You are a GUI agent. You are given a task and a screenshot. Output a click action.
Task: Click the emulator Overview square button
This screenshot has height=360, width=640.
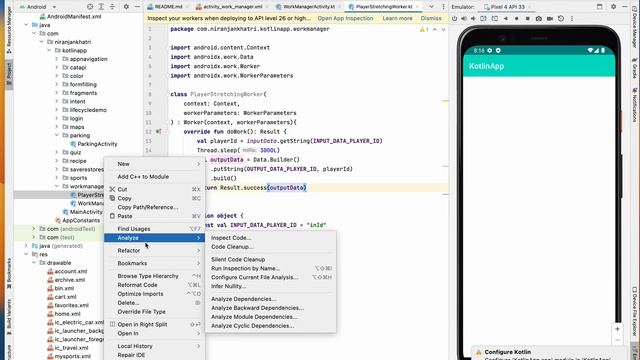[527, 18]
